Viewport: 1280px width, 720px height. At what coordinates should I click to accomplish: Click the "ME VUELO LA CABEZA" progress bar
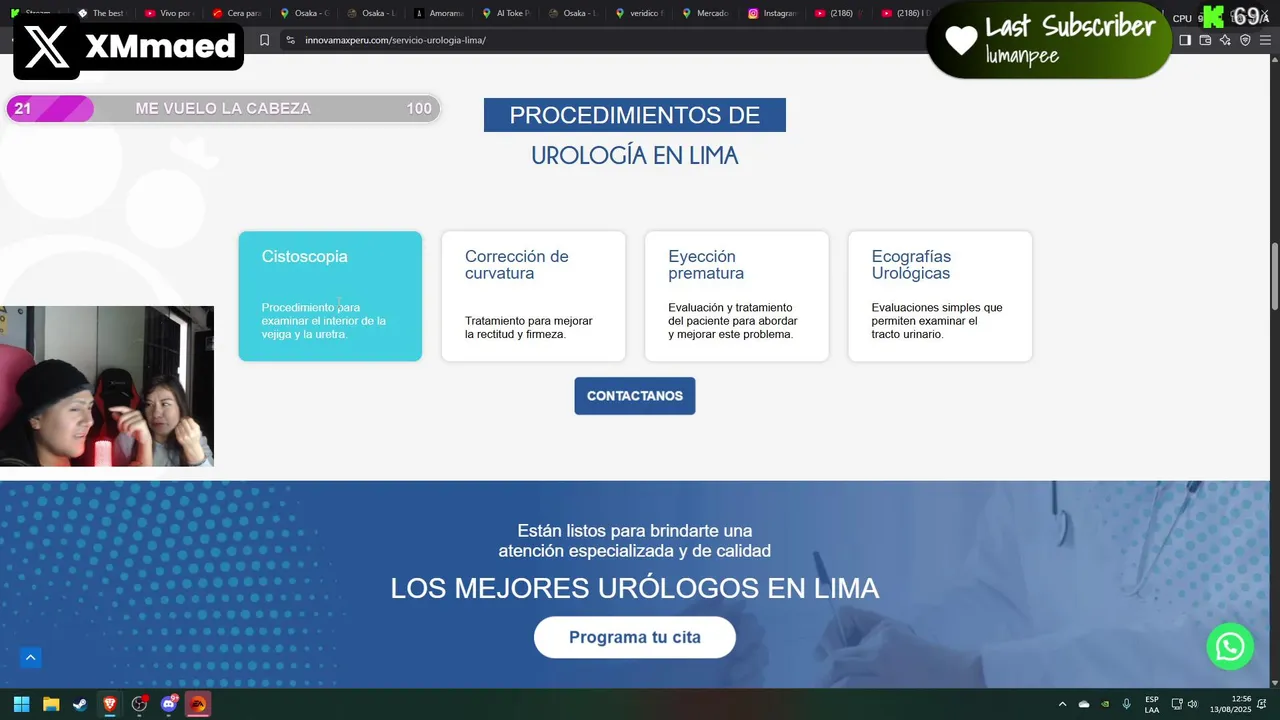tap(223, 108)
